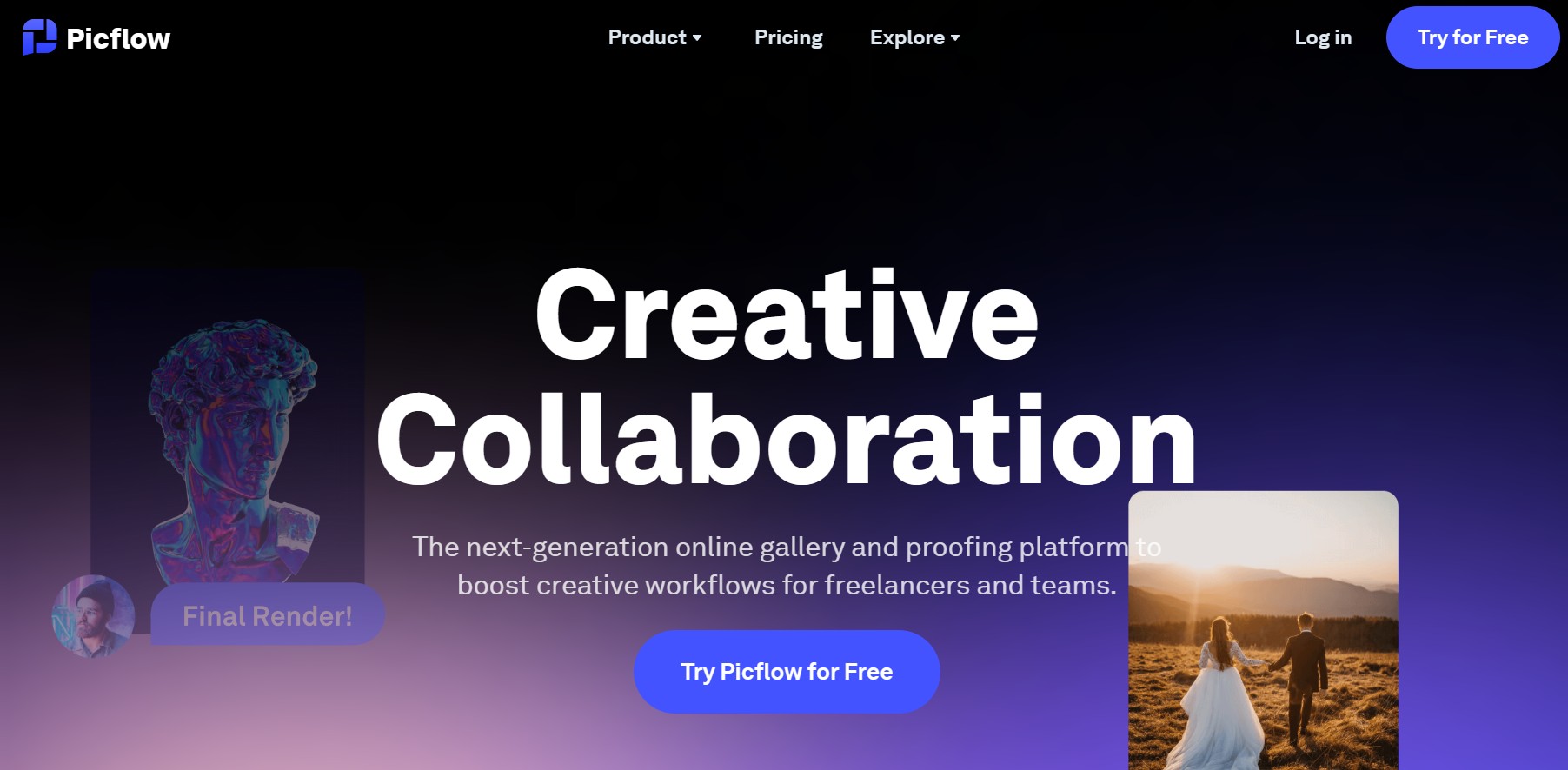Click the Picflow logo icon
Screen dimensions: 1568x770
[x=39, y=37]
